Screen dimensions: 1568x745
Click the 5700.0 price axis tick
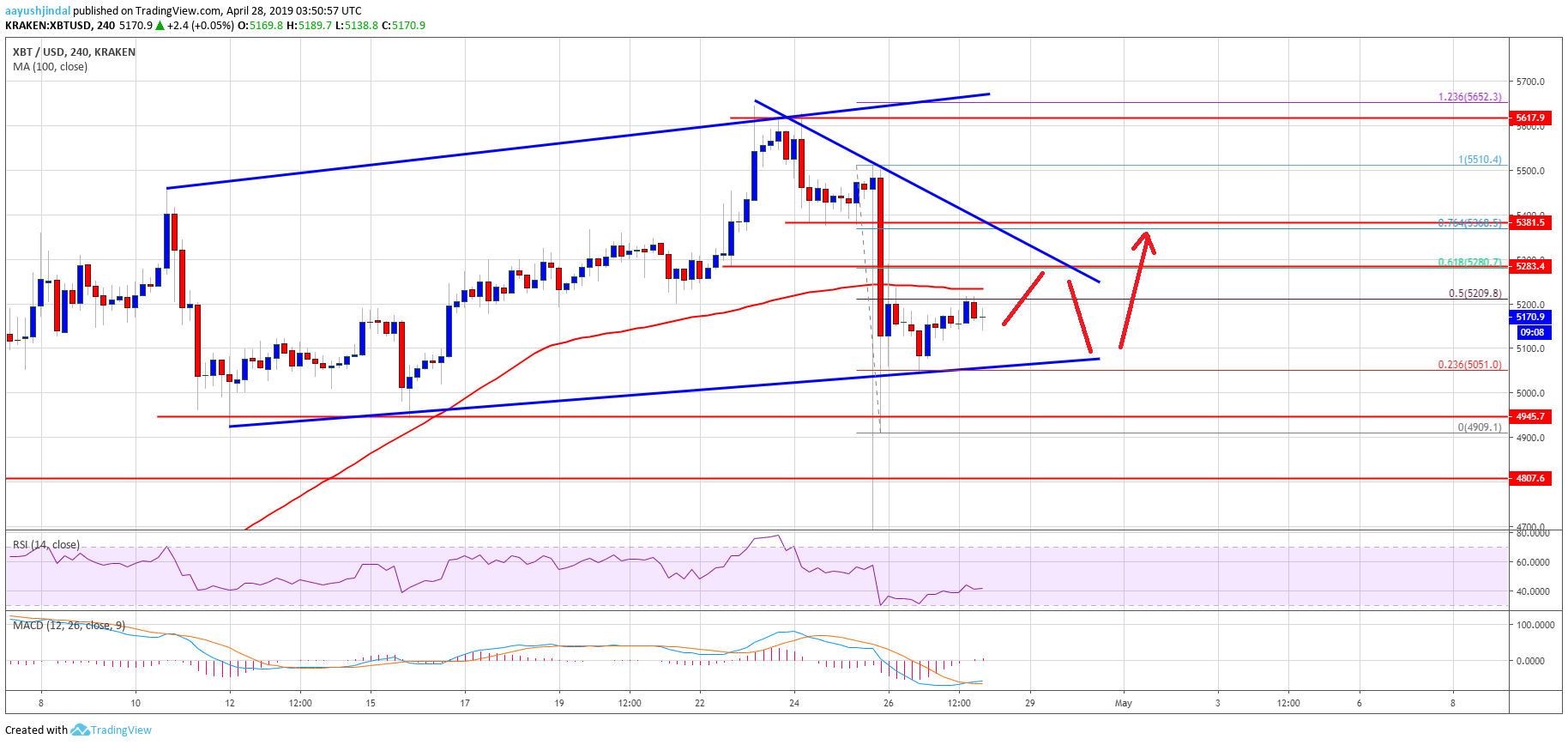[1530, 82]
